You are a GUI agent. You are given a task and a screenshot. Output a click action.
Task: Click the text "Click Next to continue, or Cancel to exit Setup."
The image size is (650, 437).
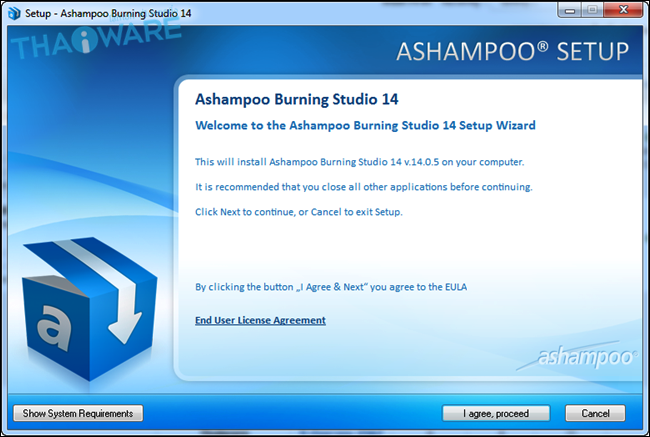(298, 212)
